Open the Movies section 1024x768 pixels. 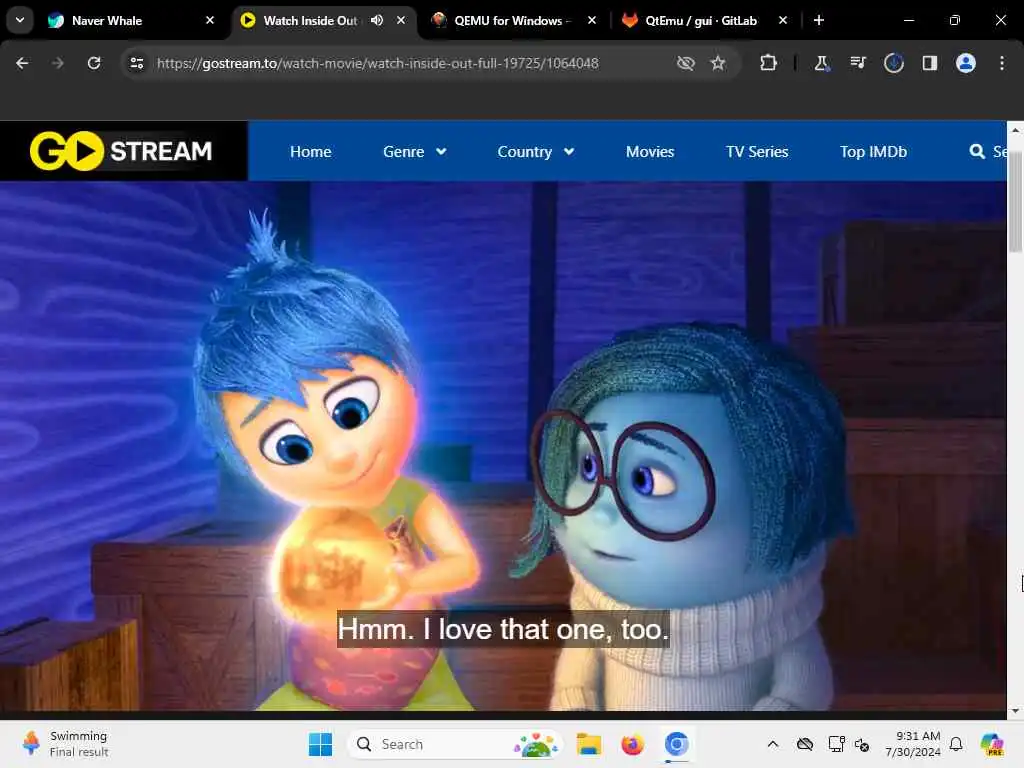point(650,152)
